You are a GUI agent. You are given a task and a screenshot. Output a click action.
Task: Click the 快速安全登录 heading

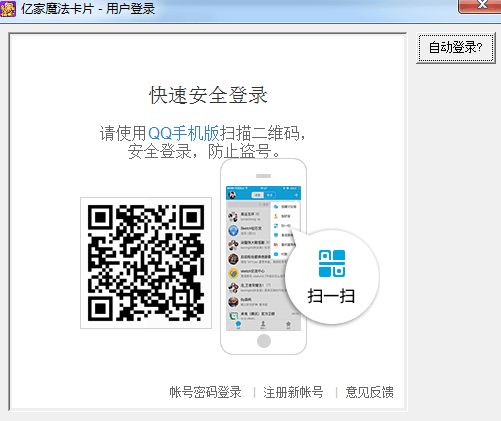pos(208,95)
